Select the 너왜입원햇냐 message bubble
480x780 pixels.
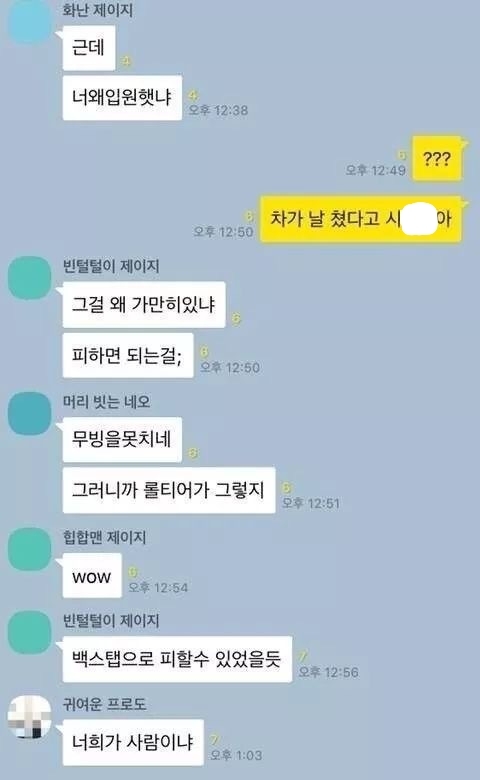[x=122, y=98]
